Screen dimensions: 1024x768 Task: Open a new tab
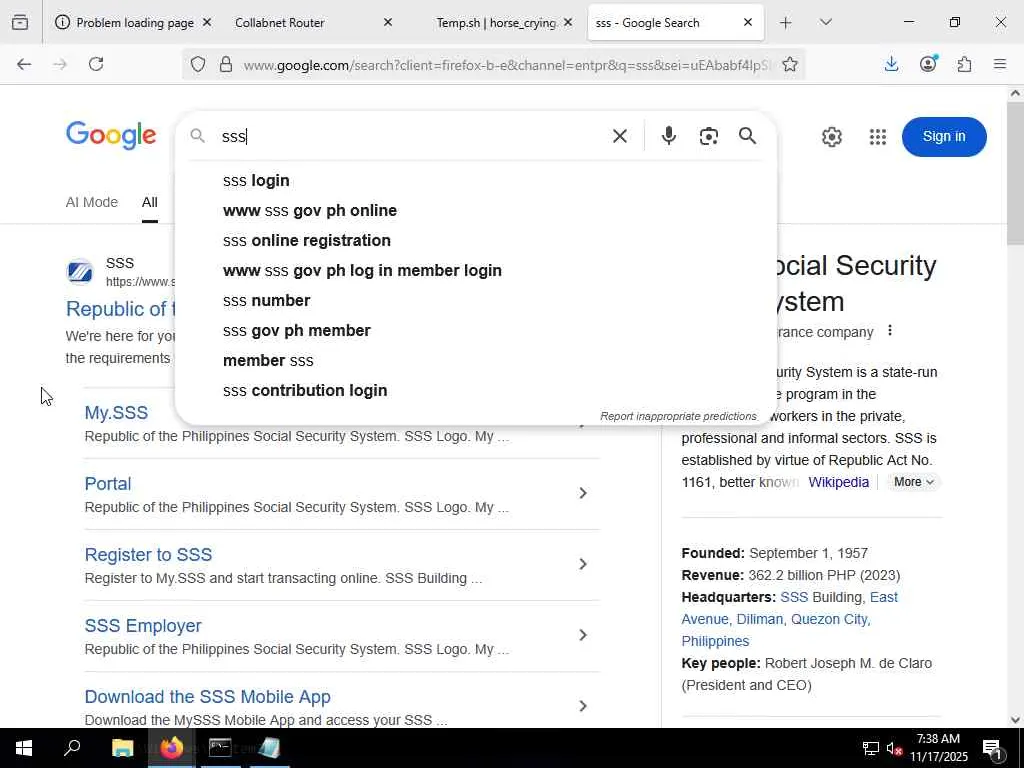tap(786, 23)
